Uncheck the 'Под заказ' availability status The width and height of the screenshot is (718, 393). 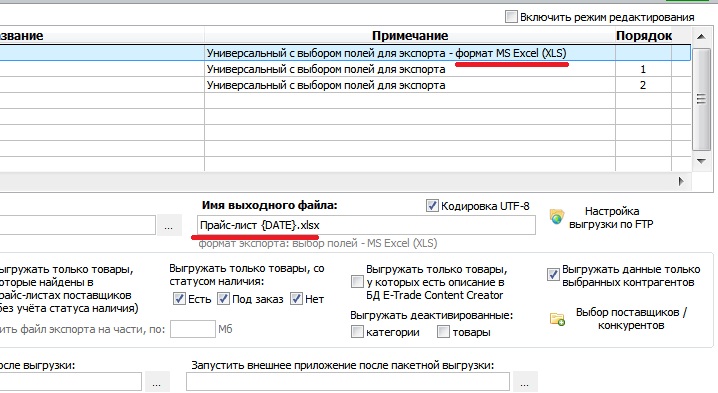tap(223, 299)
